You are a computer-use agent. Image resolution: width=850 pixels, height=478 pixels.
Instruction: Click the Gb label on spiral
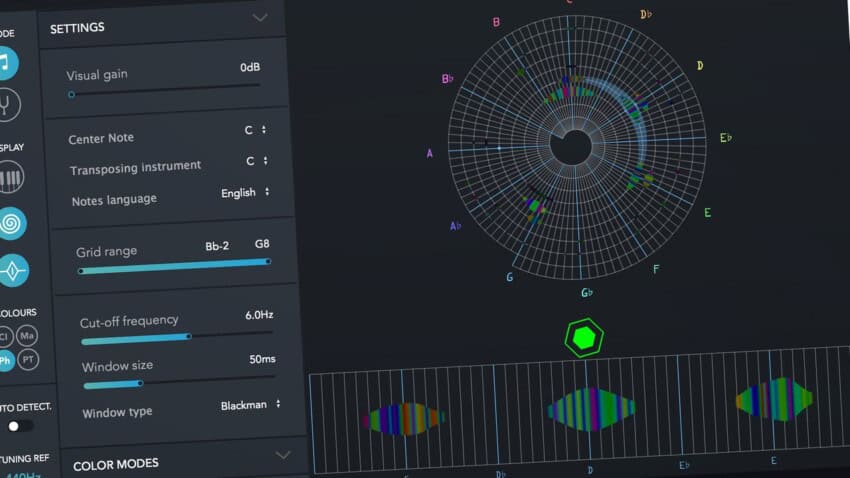pos(587,293)
